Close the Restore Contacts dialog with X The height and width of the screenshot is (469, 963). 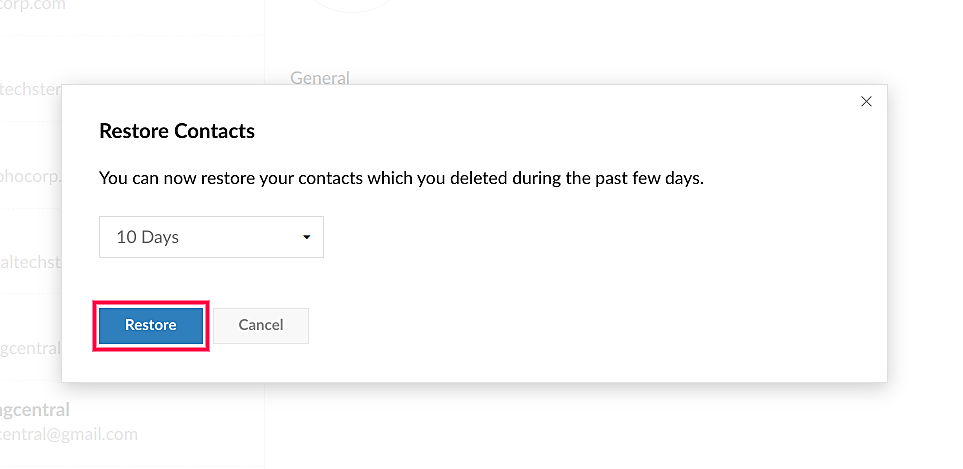[x=866, y=101]
